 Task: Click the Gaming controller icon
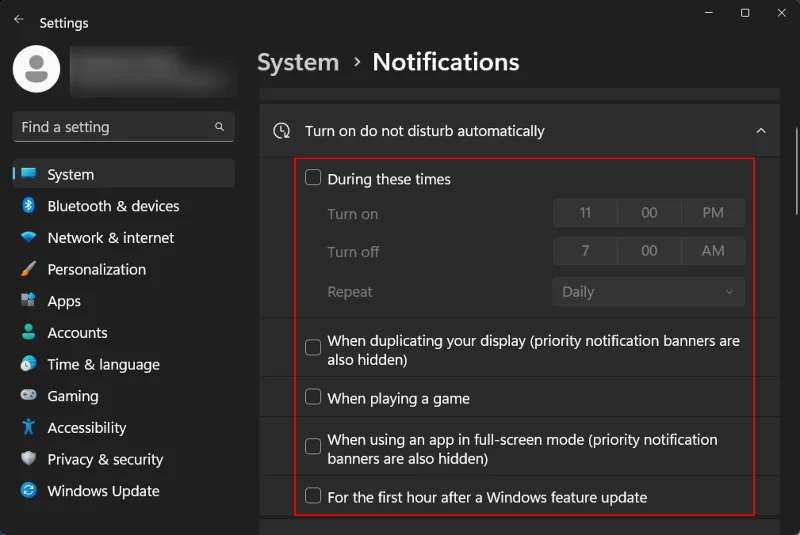coord(29,395)
